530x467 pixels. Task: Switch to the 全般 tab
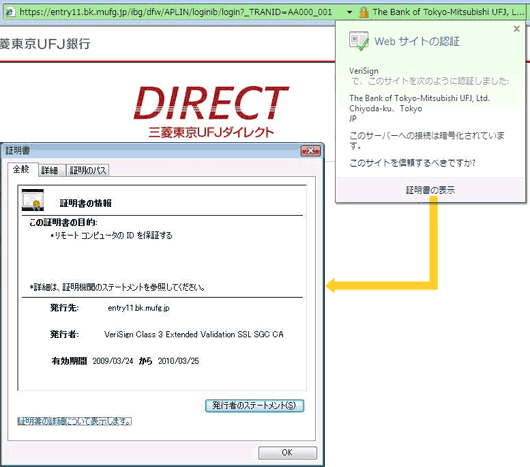(x=21, y=169)
